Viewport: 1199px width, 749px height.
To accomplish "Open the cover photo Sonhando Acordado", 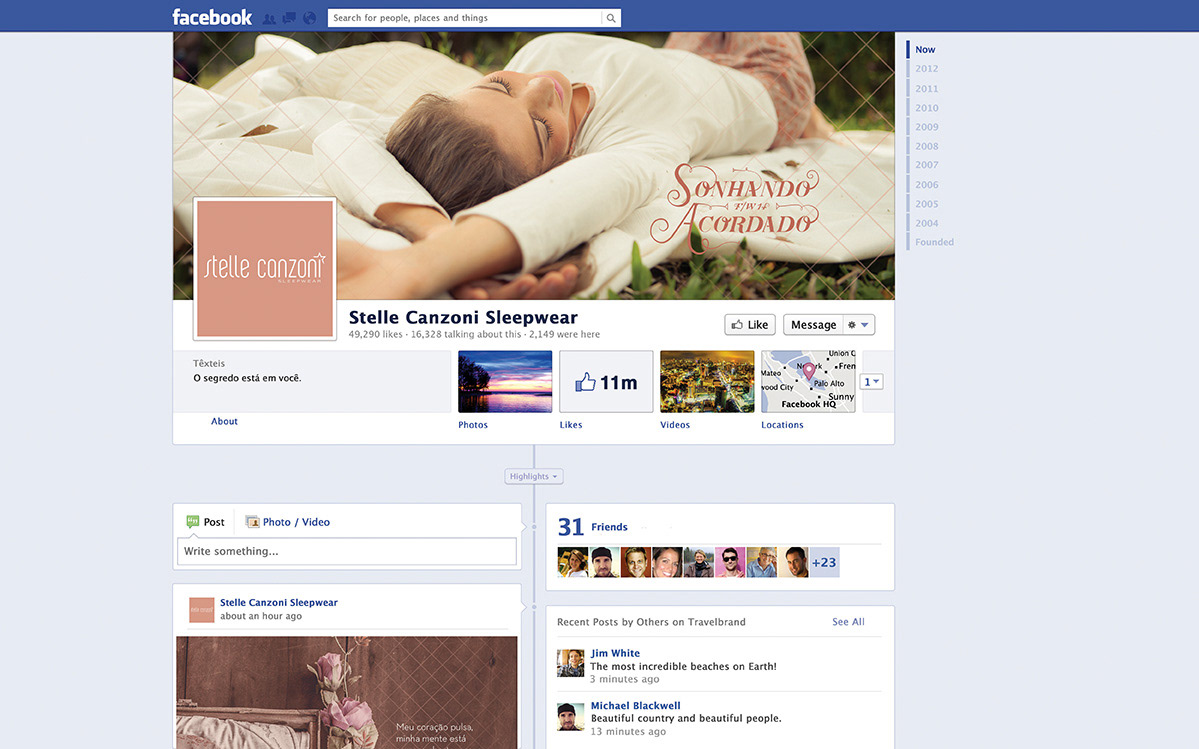I will [534, 165].
